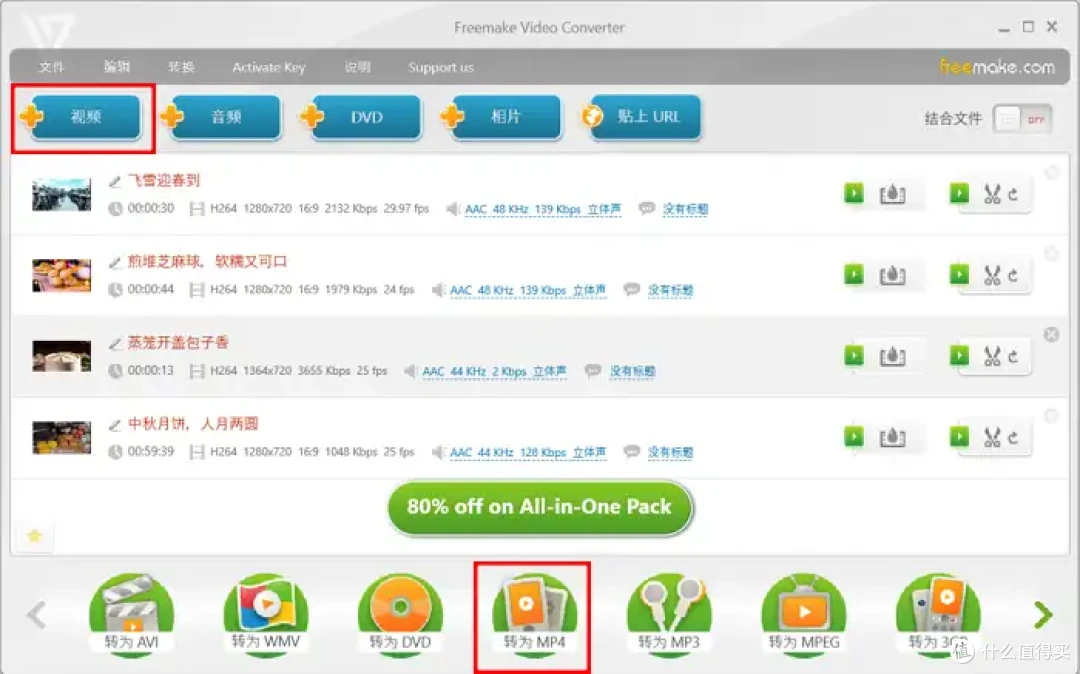The image size is (1080, 674).
Task: Remove 蒸笼开盖包子香 with its X icon
Action: 1051,335
